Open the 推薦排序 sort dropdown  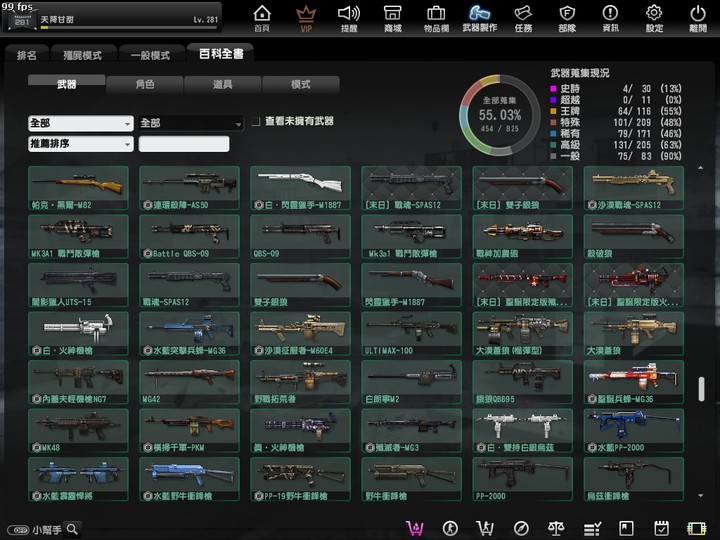81,144
